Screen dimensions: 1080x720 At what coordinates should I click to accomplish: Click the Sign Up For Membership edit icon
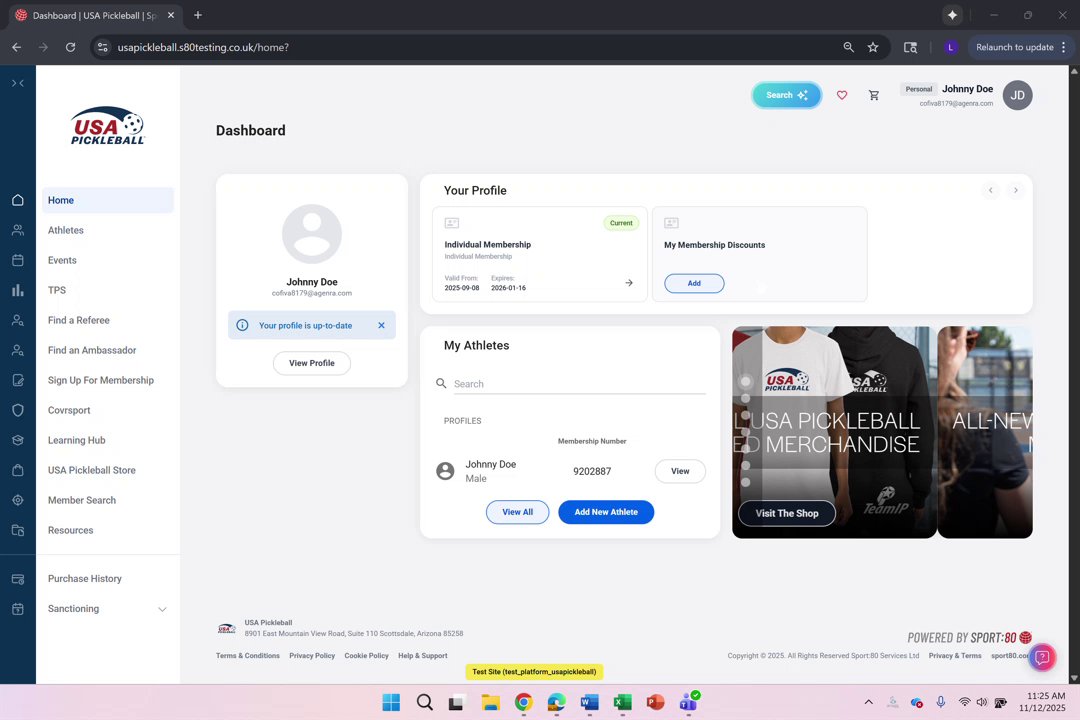(x=18, y=380)
